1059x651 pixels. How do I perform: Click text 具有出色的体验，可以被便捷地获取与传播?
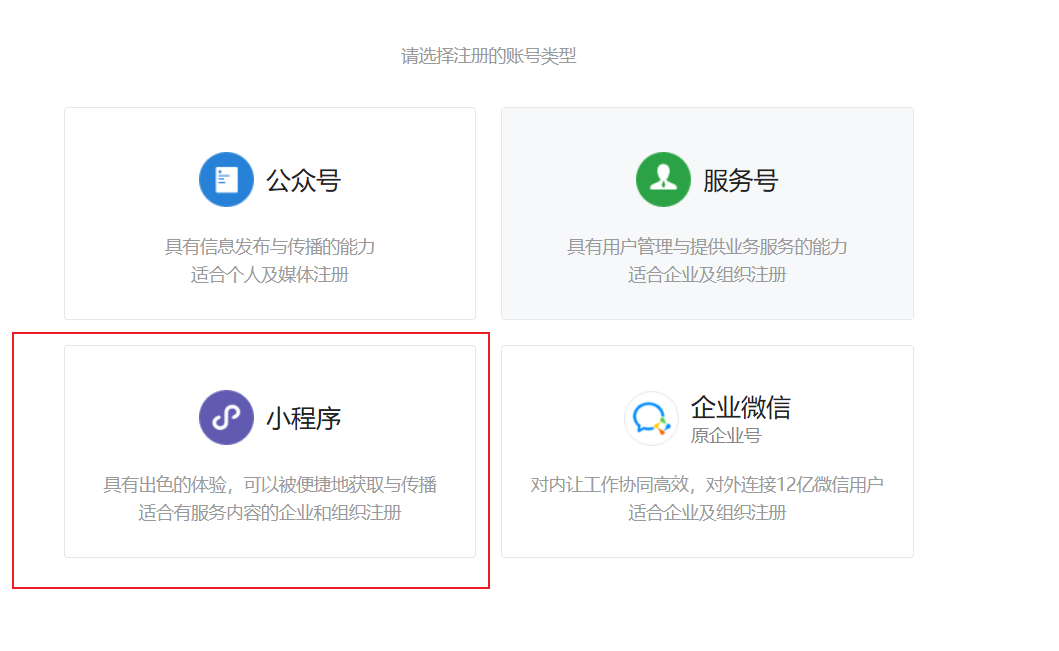pos(269,485)
